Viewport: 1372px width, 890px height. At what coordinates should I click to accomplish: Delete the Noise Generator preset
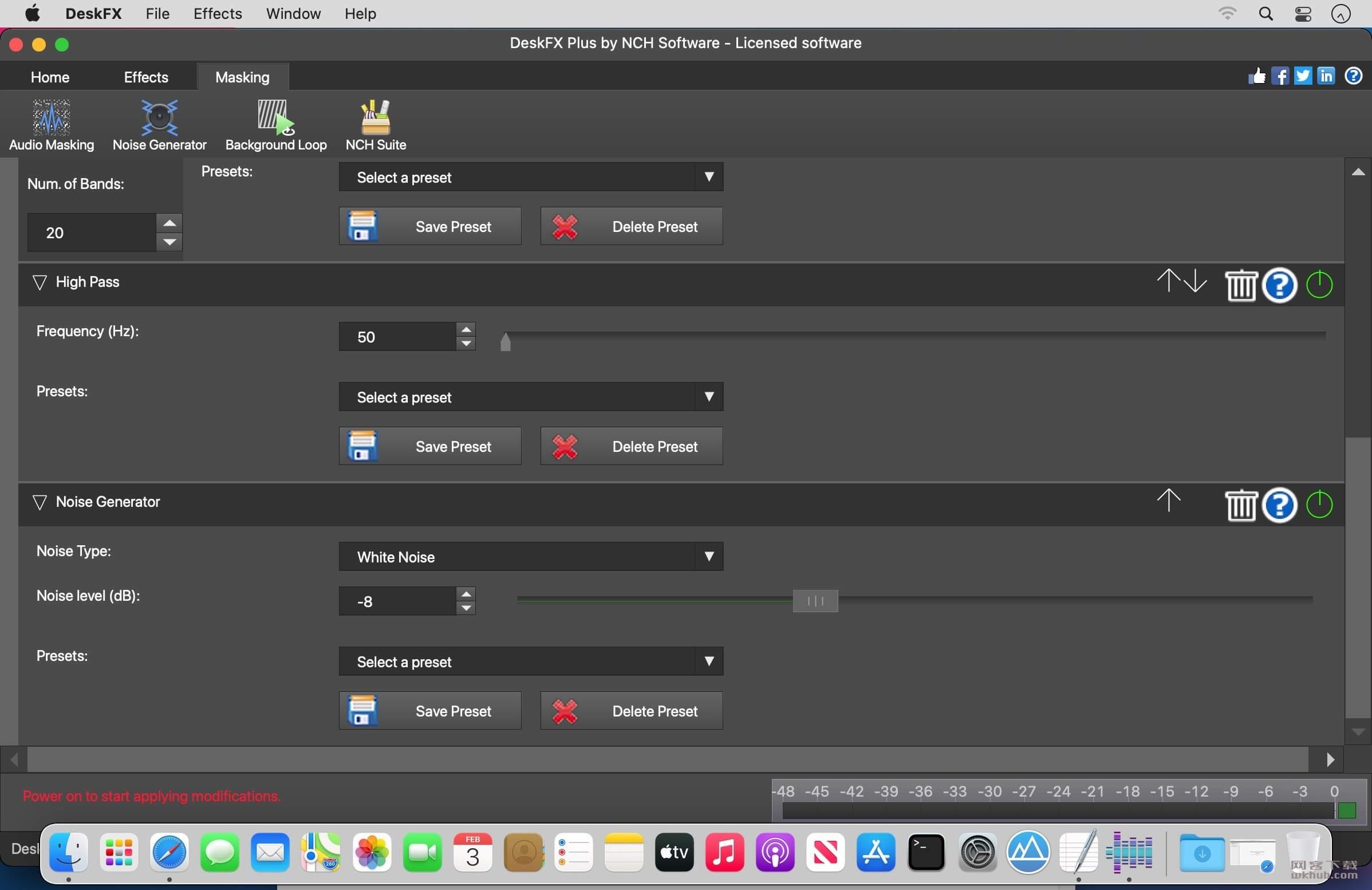pyautogui.click(x=632, y=711)
